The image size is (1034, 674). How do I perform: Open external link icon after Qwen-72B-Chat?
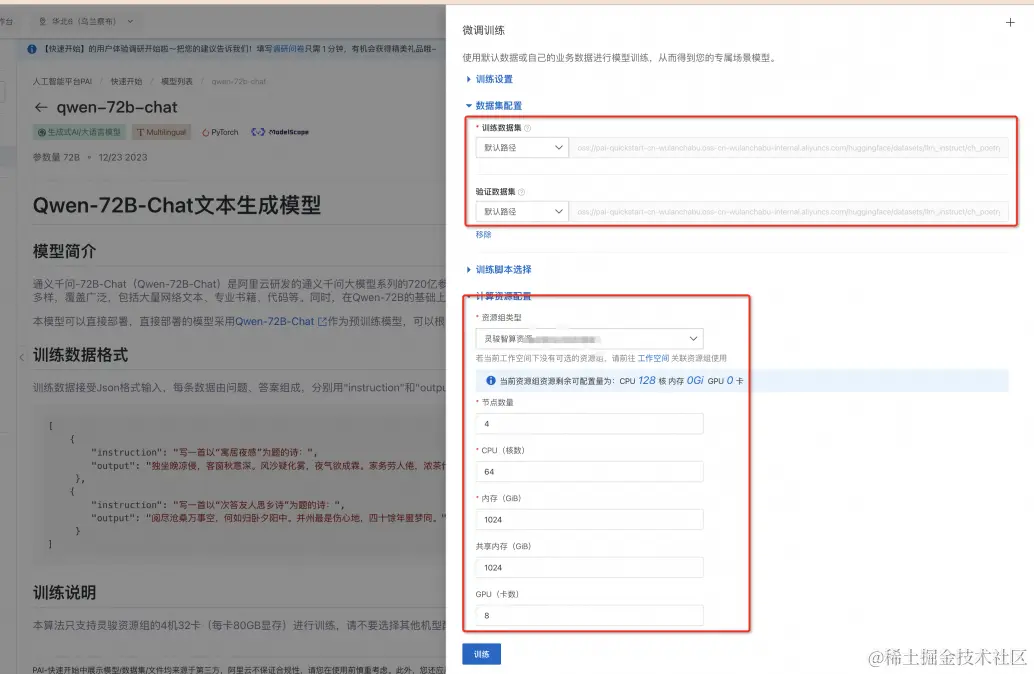(322, 322)
